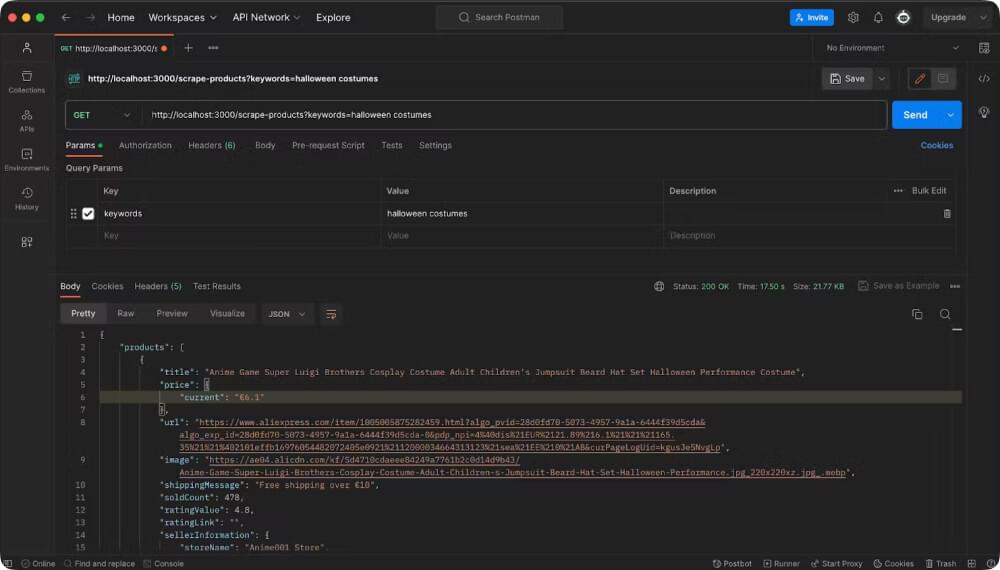Open the Workspaces dropdown menu
Image resolution: width=1000 pixels, height=570 pixels.
[x=182, y=17]
